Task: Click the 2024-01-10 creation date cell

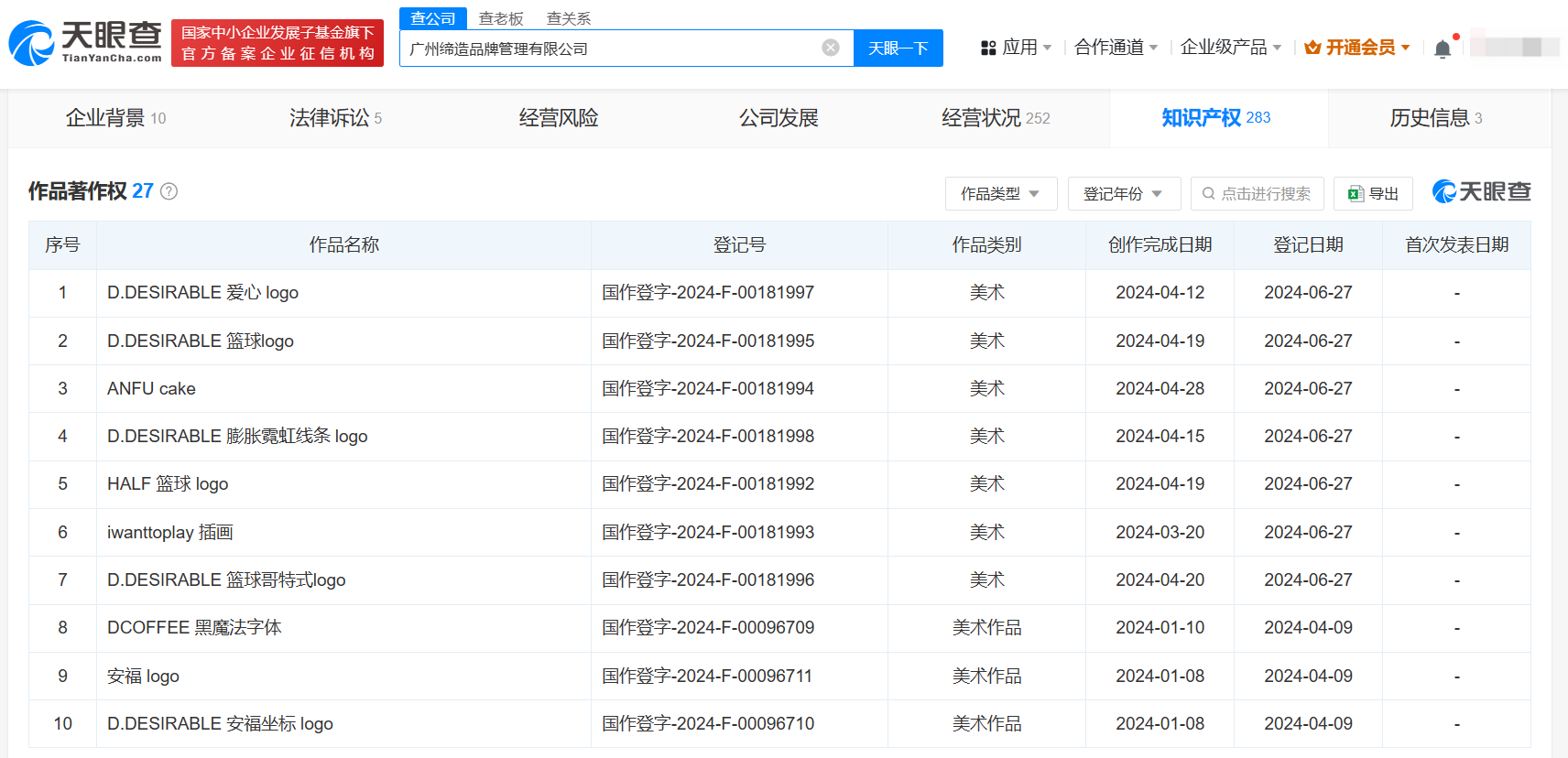Action: pyautogui.click(x=1160, y=628)
